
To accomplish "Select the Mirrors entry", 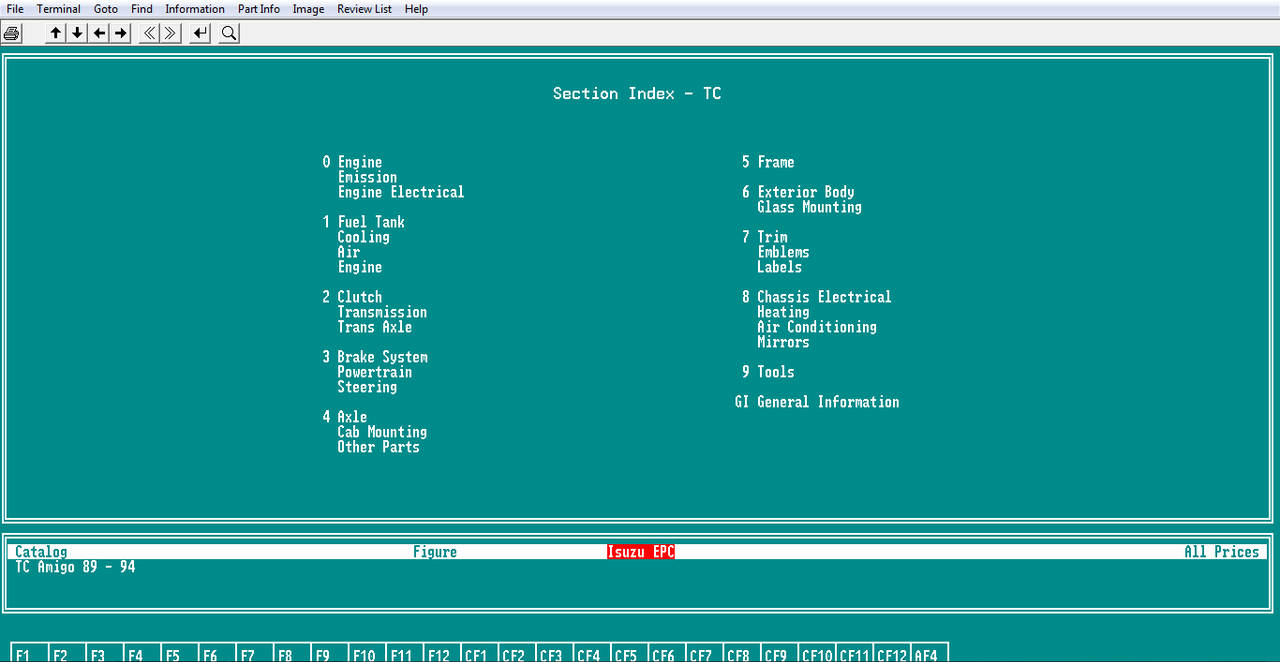I will coord(783,342).
